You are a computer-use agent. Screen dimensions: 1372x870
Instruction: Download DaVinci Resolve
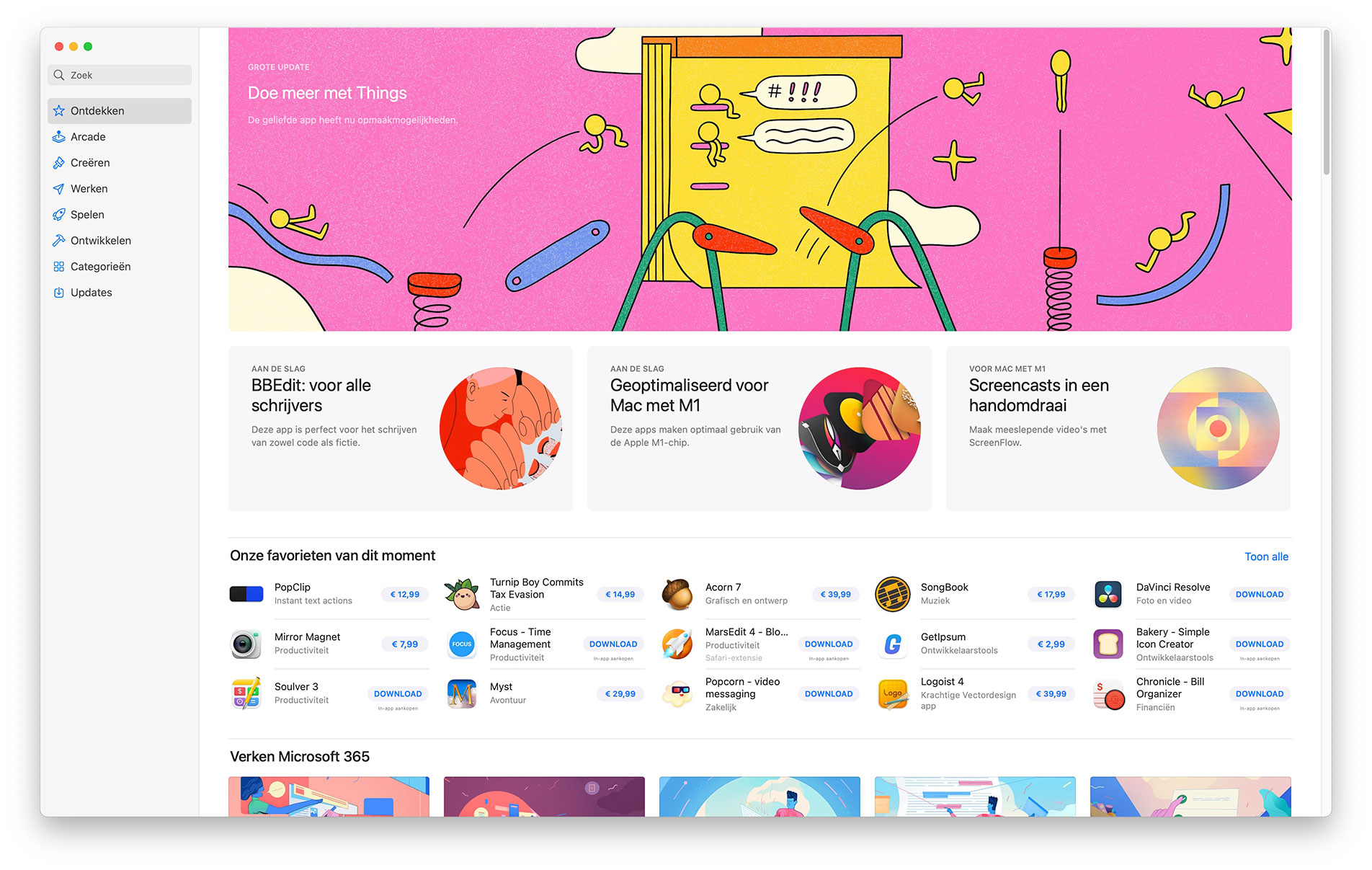coord(1260,595)
